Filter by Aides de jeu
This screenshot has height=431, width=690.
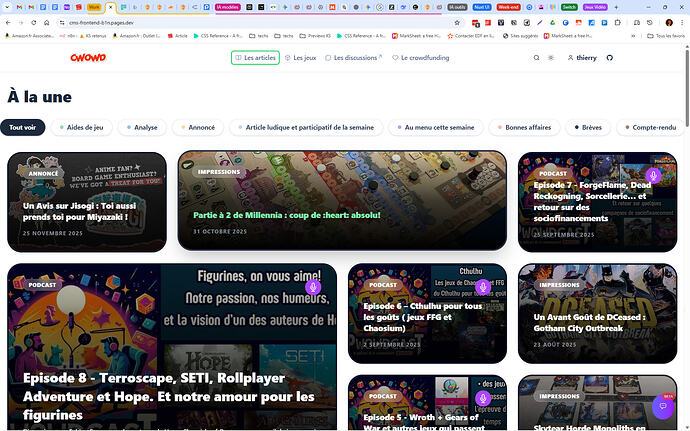pos(81,127)
